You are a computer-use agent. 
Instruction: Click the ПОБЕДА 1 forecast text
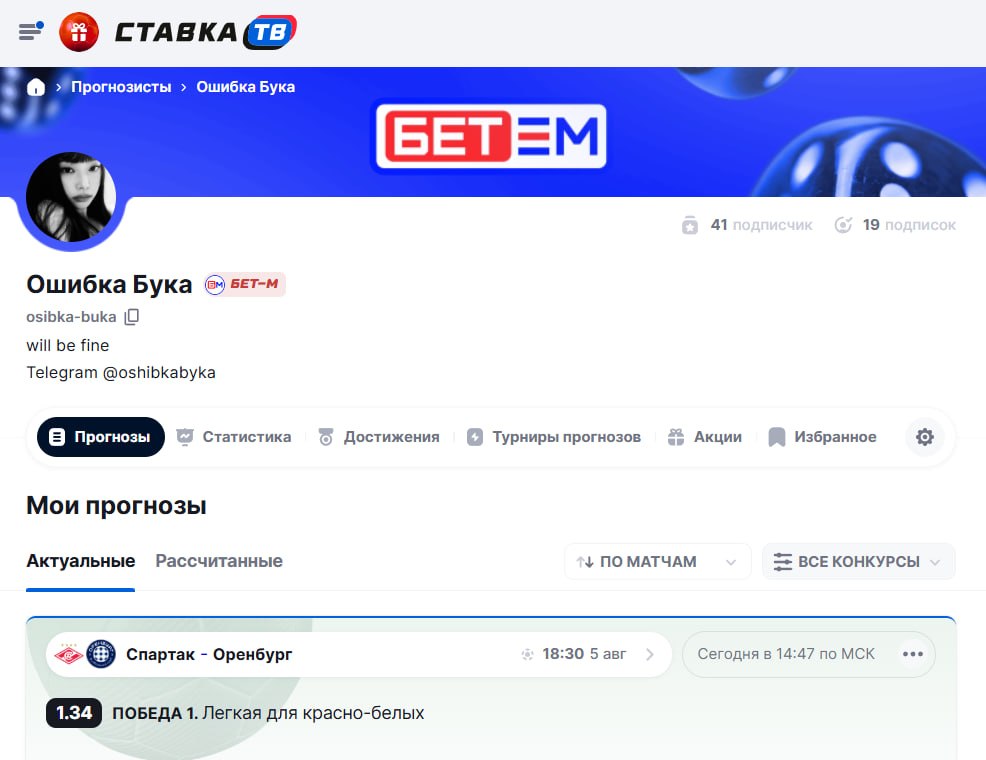pos(155,713)
